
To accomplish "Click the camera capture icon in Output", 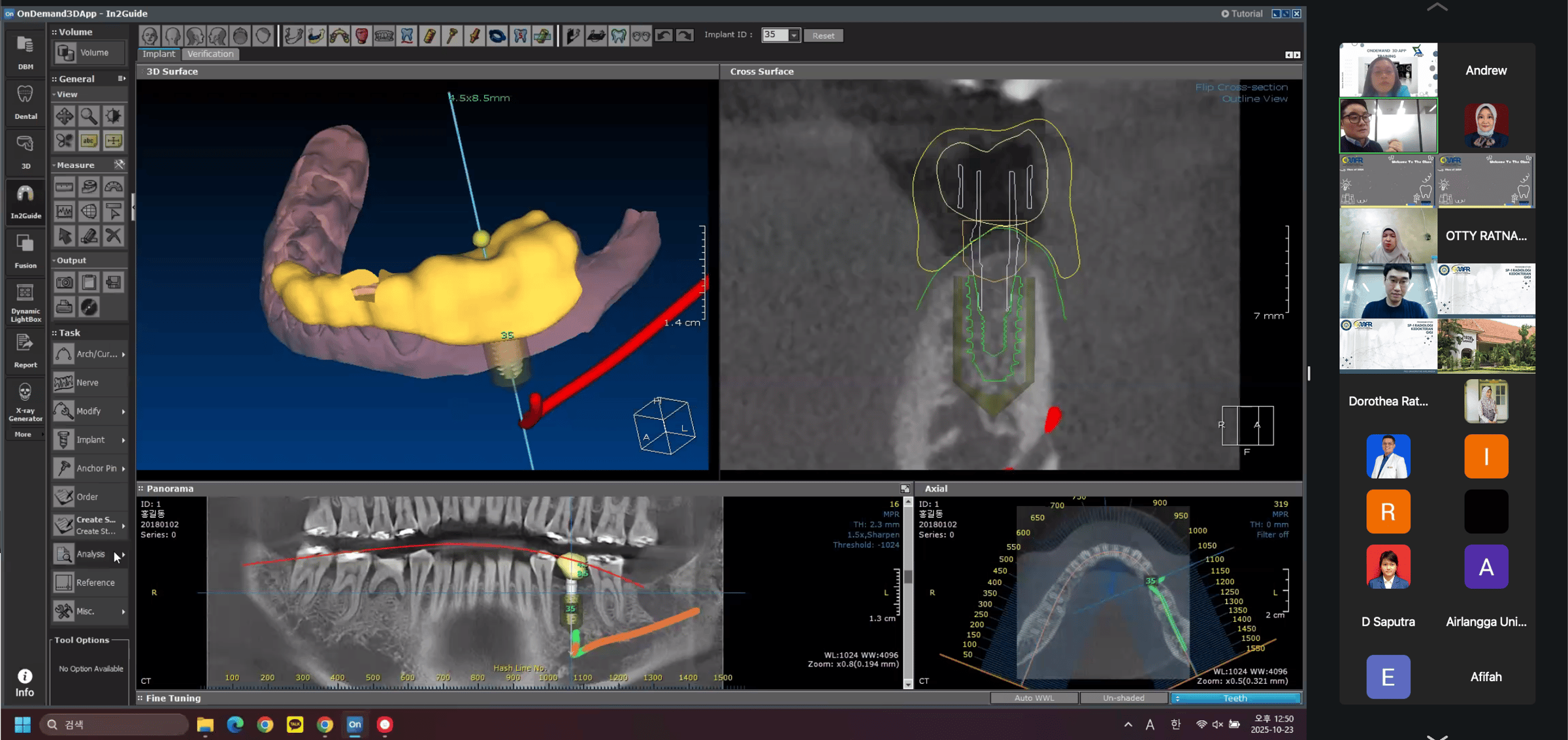I will pos(64,282).
